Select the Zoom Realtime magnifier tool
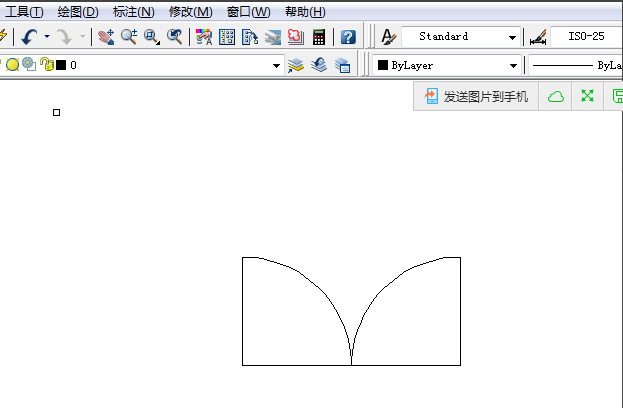Viewport: 623px width, 408px height. coord(129,37)
